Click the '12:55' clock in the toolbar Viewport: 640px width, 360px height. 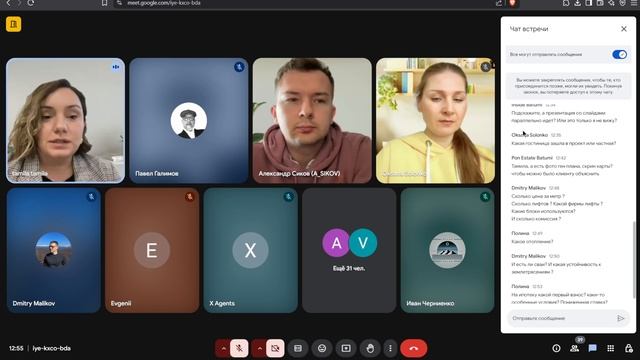[x=16, y=348]
